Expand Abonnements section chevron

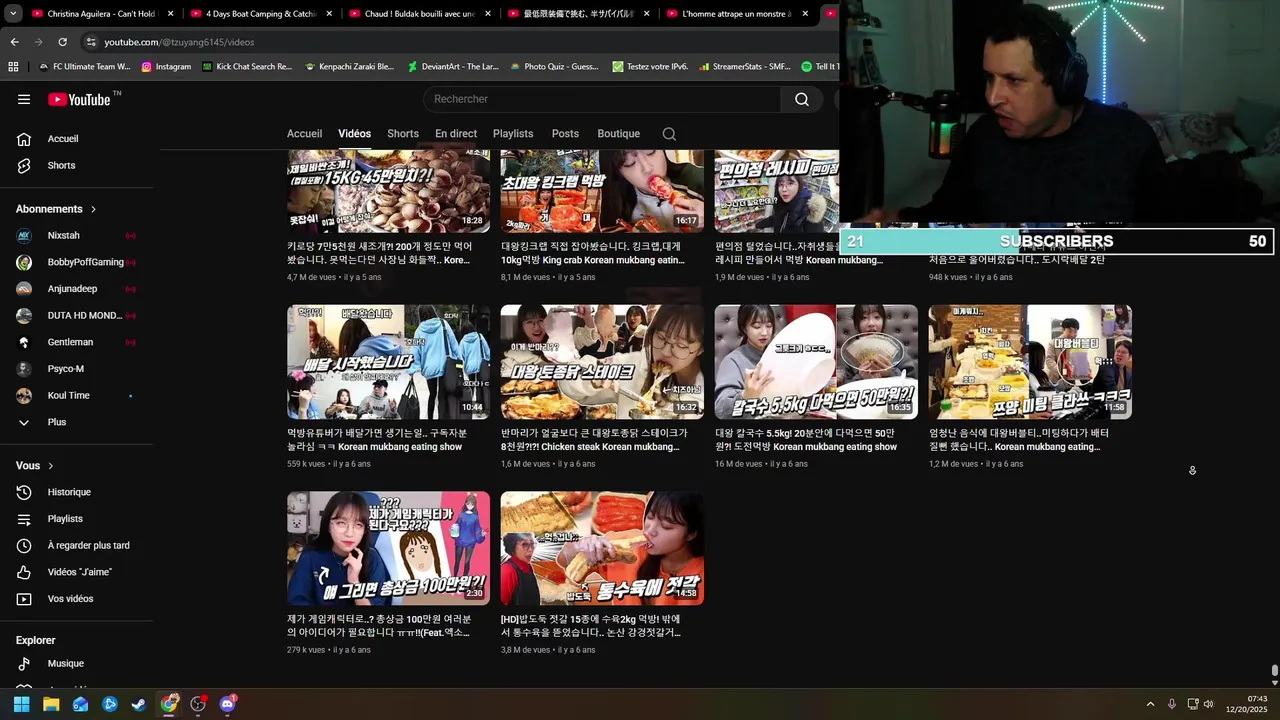pyautogui.click(x=94, y=209)
